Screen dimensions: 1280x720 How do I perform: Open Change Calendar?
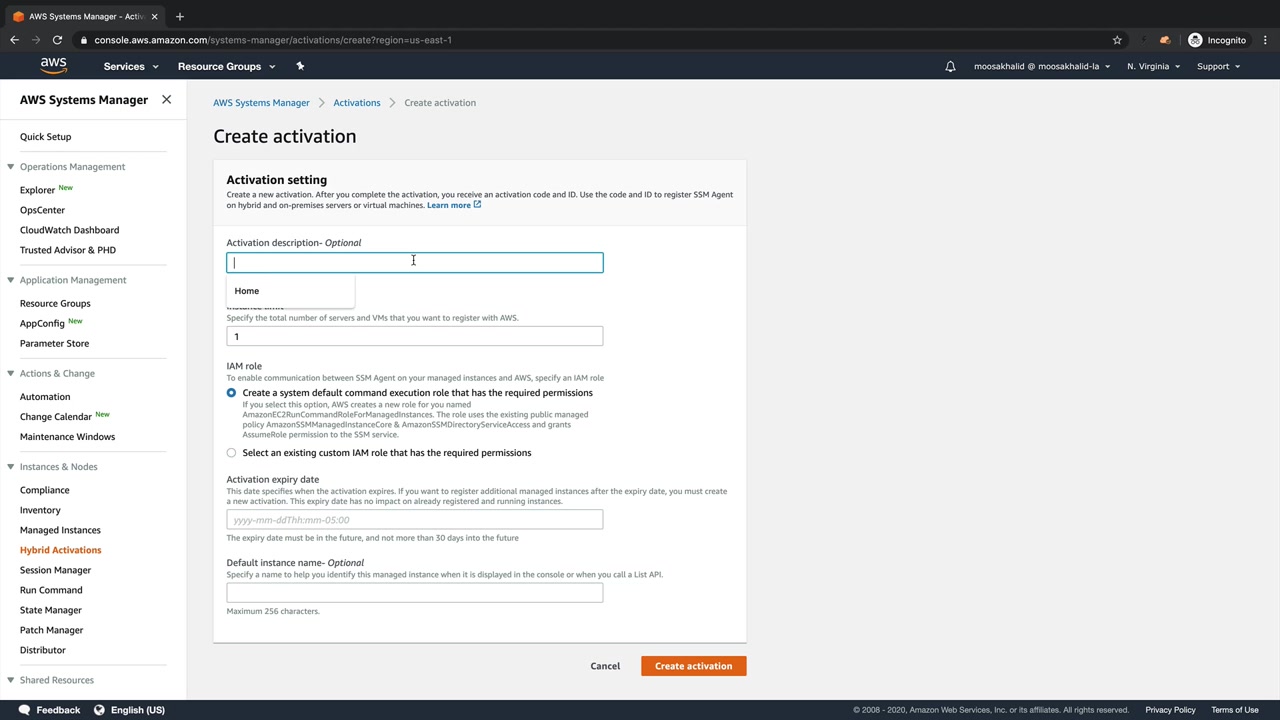[x=56, y=417]
